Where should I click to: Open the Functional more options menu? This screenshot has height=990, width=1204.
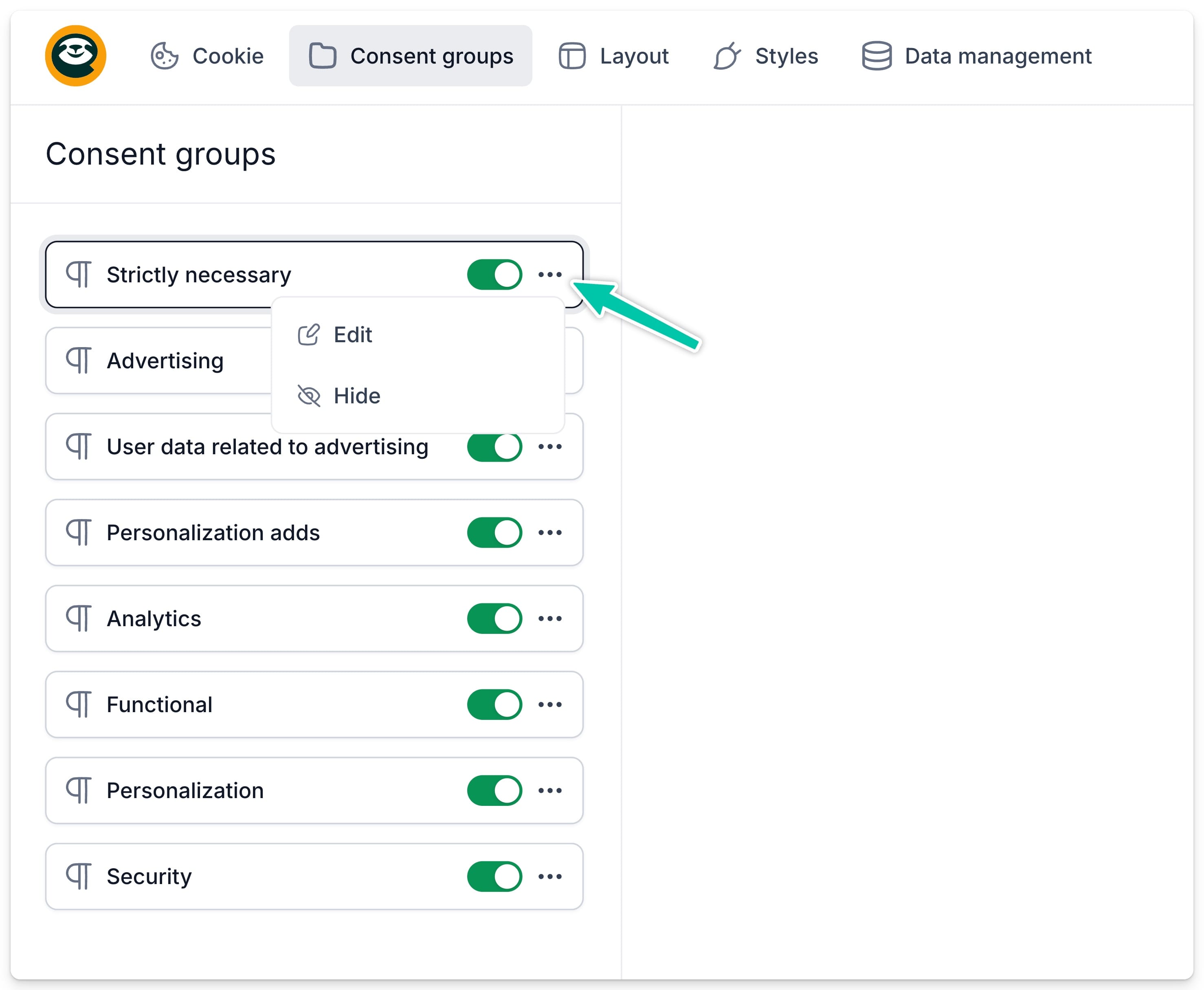click(x=550, y=705)
